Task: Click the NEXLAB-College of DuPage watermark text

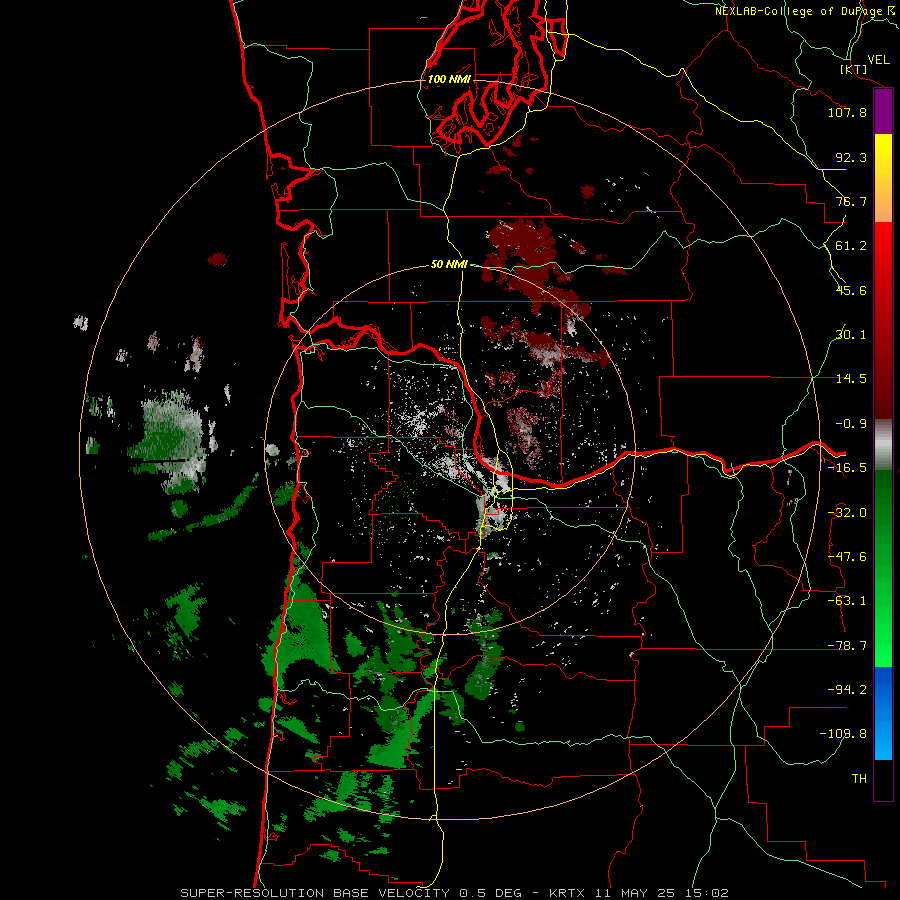Action: click(x=807, y=11)
